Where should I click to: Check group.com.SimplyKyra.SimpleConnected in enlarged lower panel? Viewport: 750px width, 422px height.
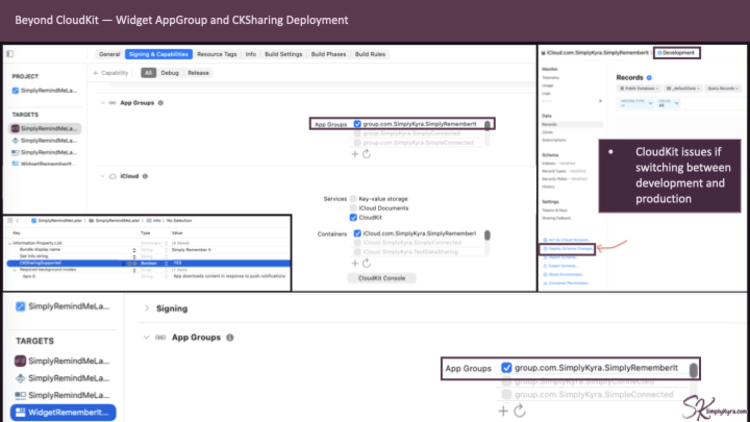click(x=507, y=394)
